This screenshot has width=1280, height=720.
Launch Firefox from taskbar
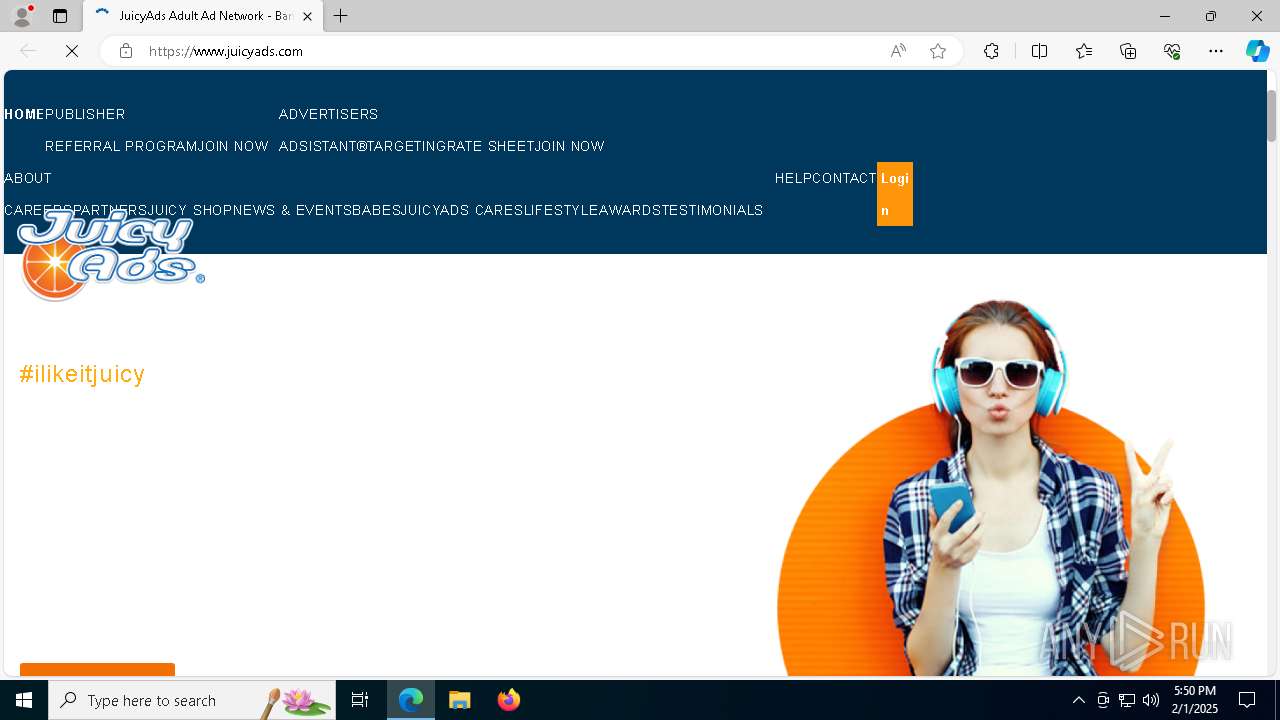[x=509, y=700]
